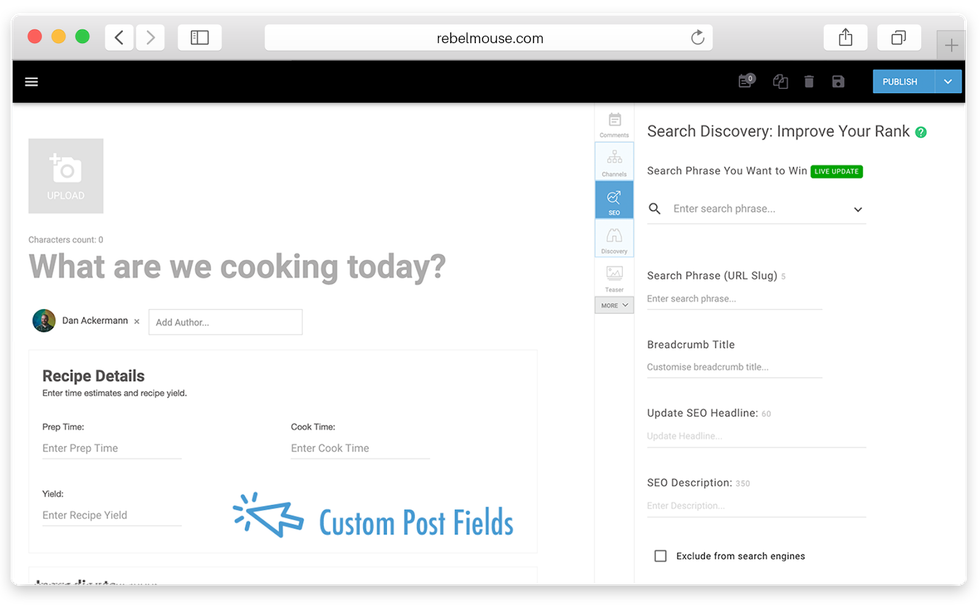
Task: Open the Discovery sidebar tab
Action: tap(614, 239)
